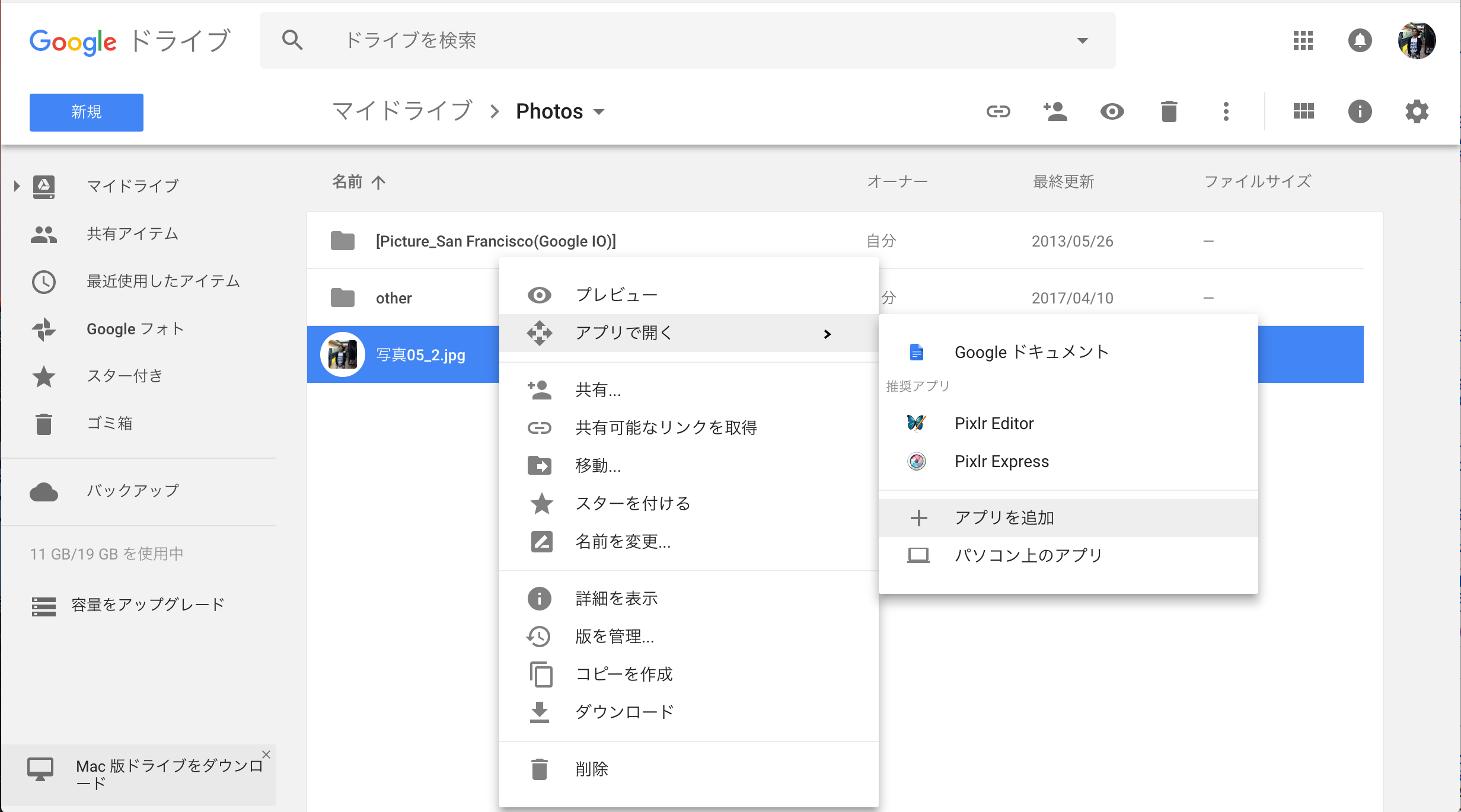Select 詳細を表示 menu entry

pos(688,599)
